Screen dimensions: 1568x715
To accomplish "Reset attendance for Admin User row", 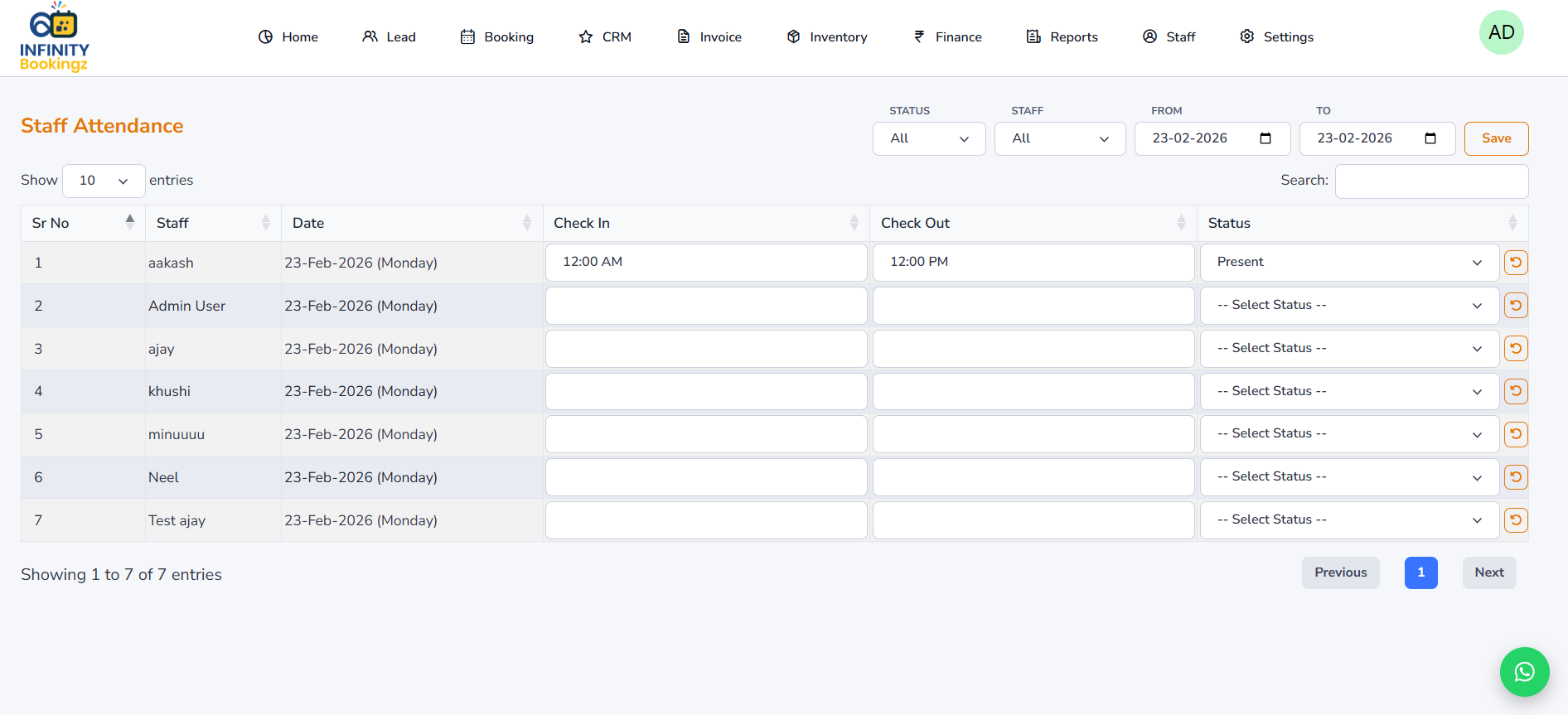I will coord(1516,306).
